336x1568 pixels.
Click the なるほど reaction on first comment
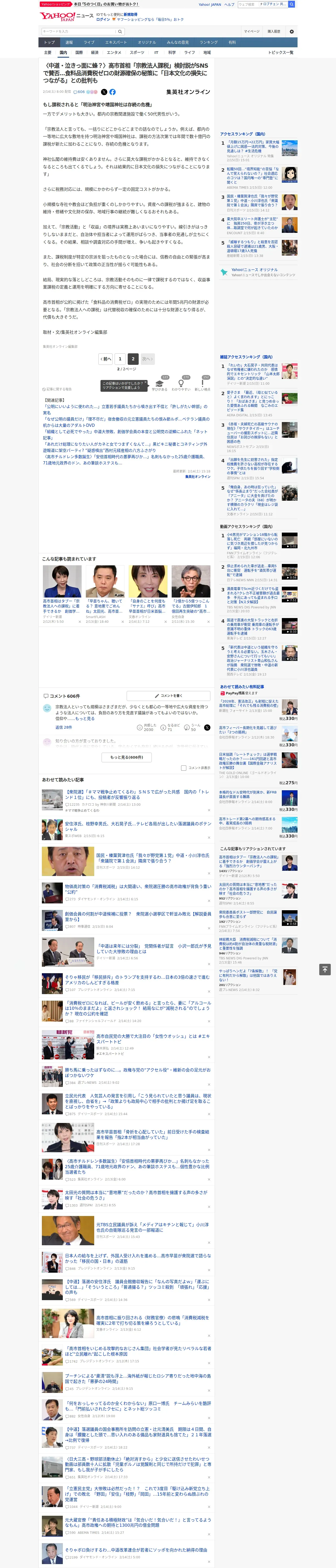tap(170, 727)
